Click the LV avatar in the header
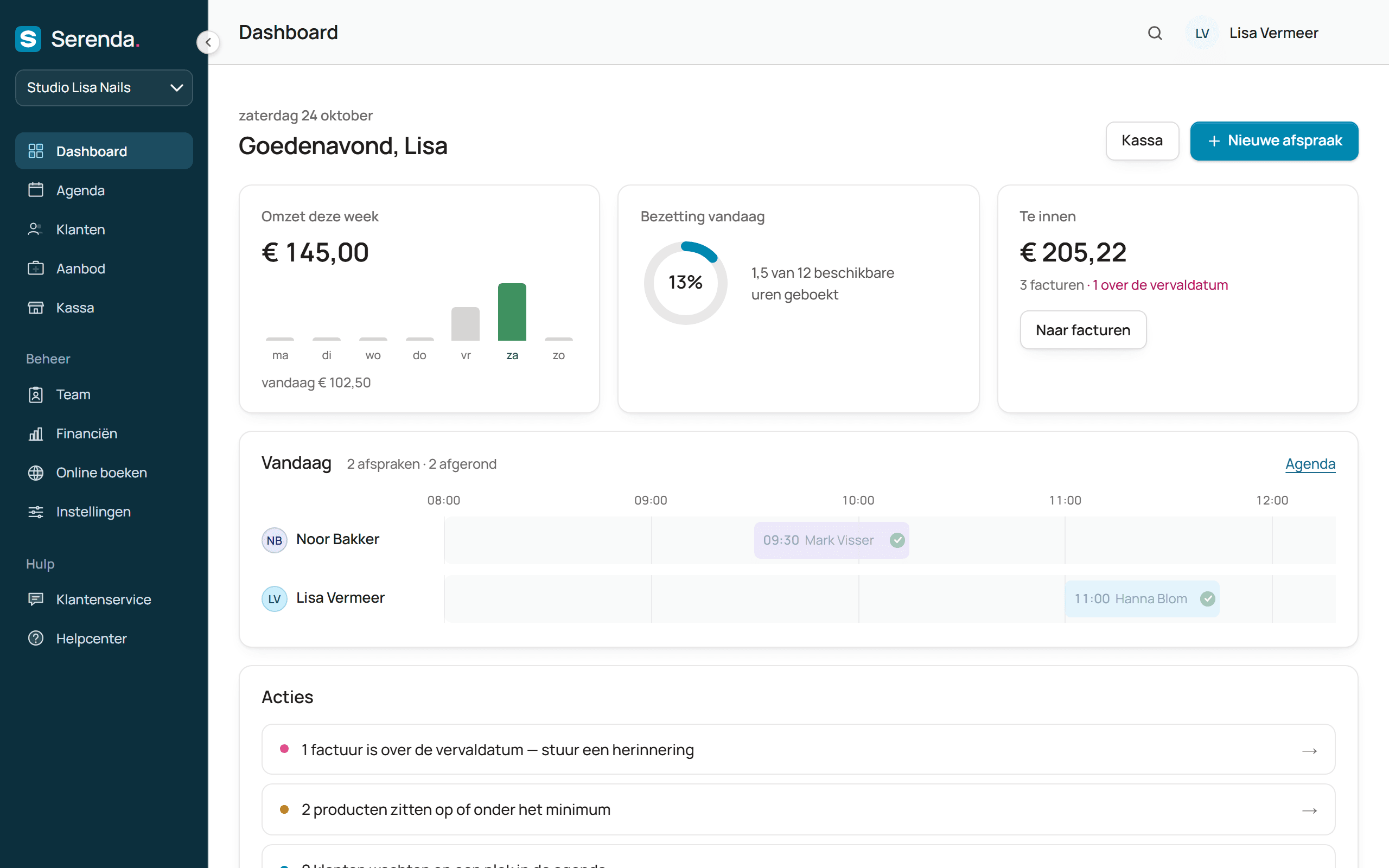This screenshot has width=1389, height=868. point(1202,33)
